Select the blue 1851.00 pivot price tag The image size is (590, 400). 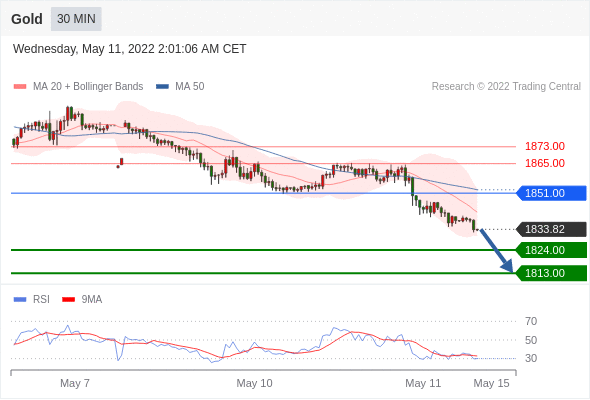coord(551,193)
